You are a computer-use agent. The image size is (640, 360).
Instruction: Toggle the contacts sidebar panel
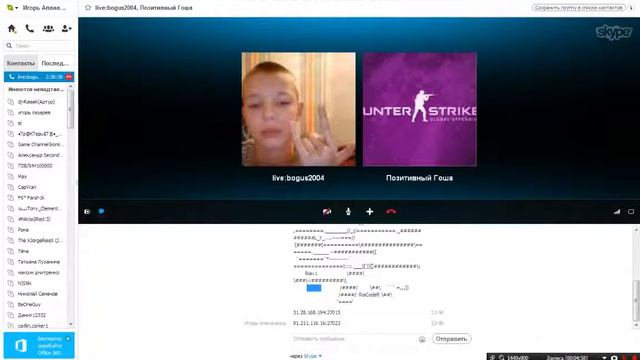[87, 211]
